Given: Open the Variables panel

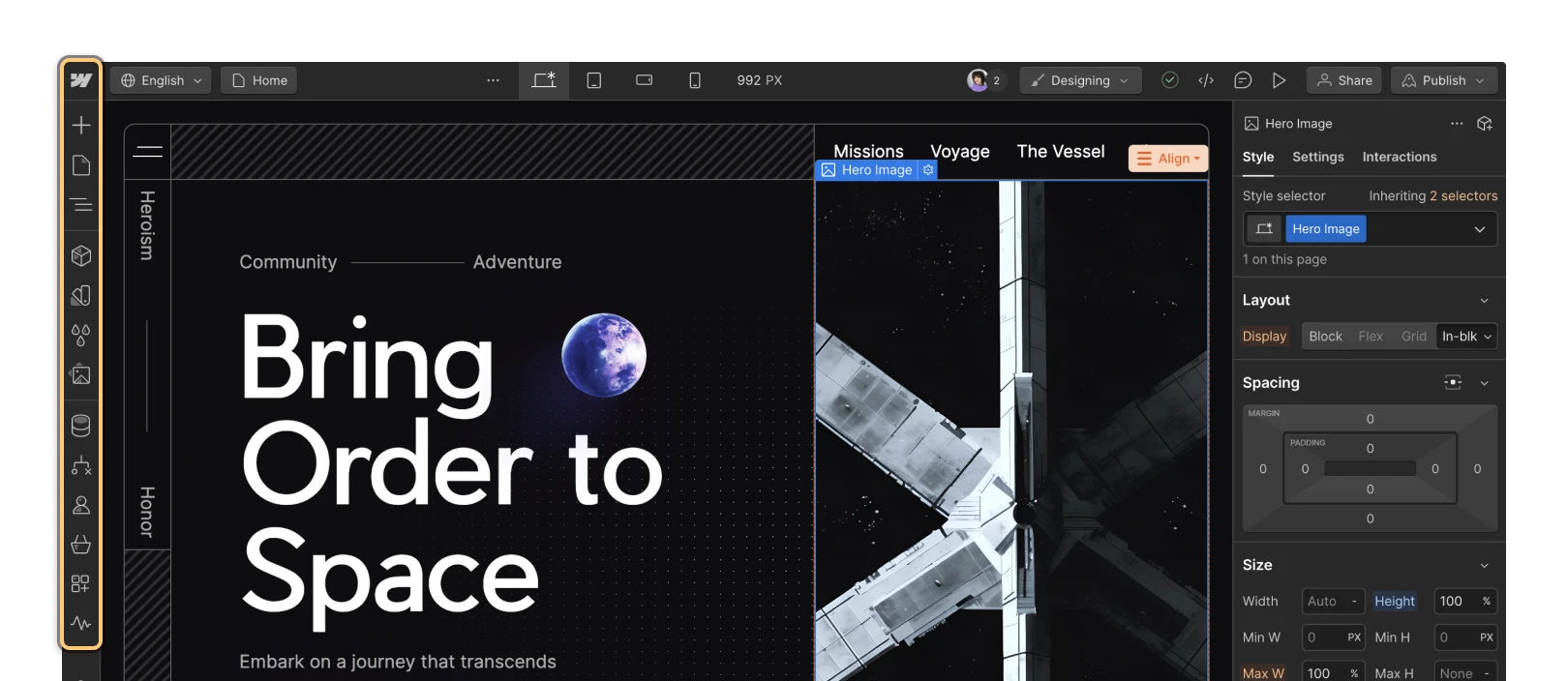Looking at the screenshot, I should [81, 295].
